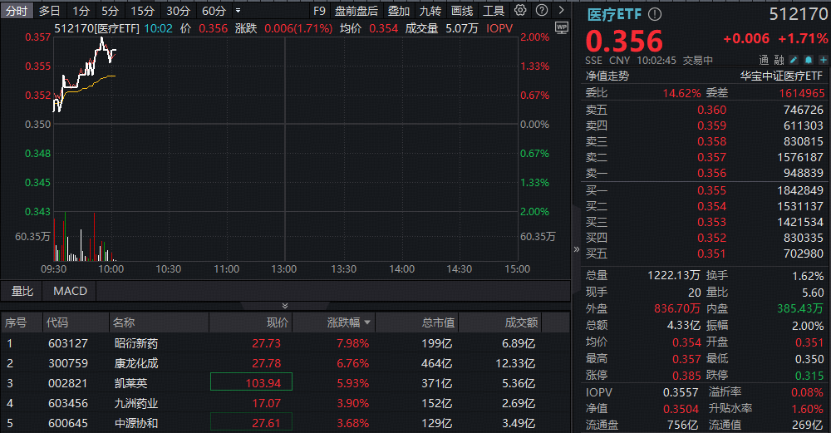
Task: Click the 净值走势 link
Action: 607,75
